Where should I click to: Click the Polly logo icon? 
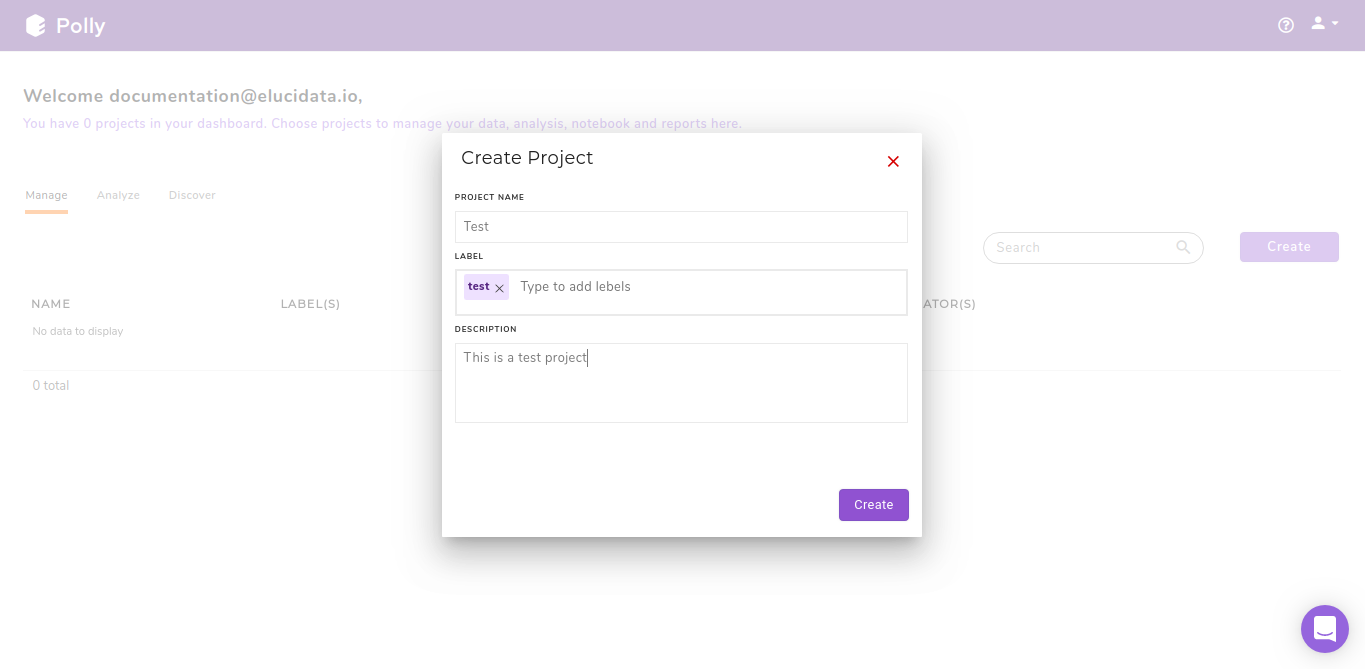(x=34, y=25)
